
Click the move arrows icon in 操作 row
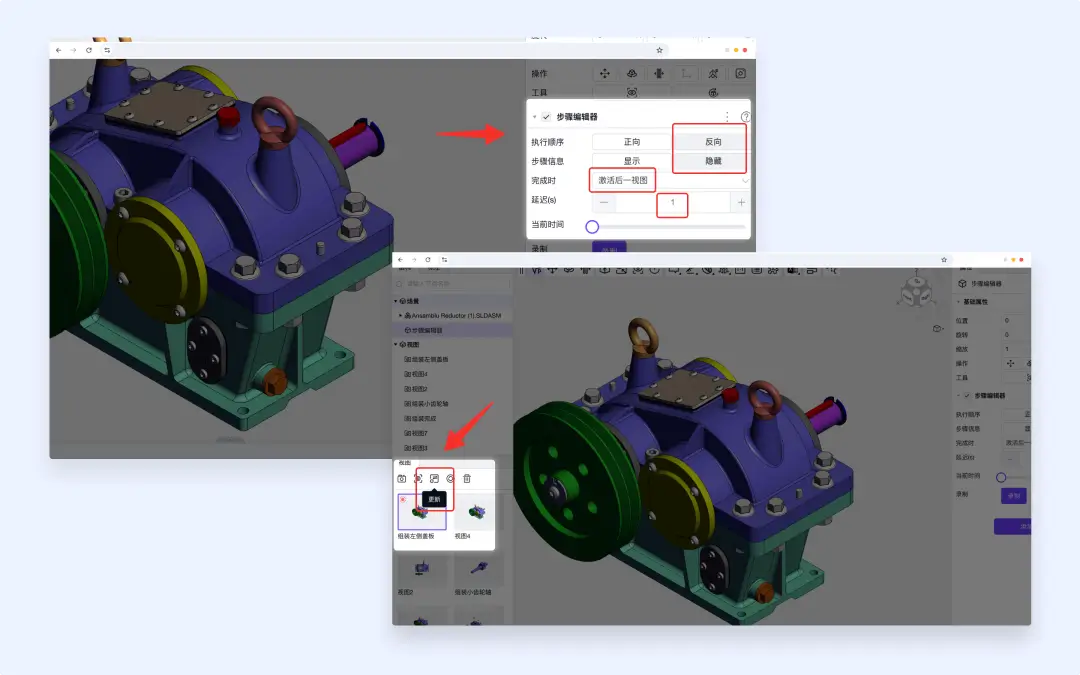[604, 73]
